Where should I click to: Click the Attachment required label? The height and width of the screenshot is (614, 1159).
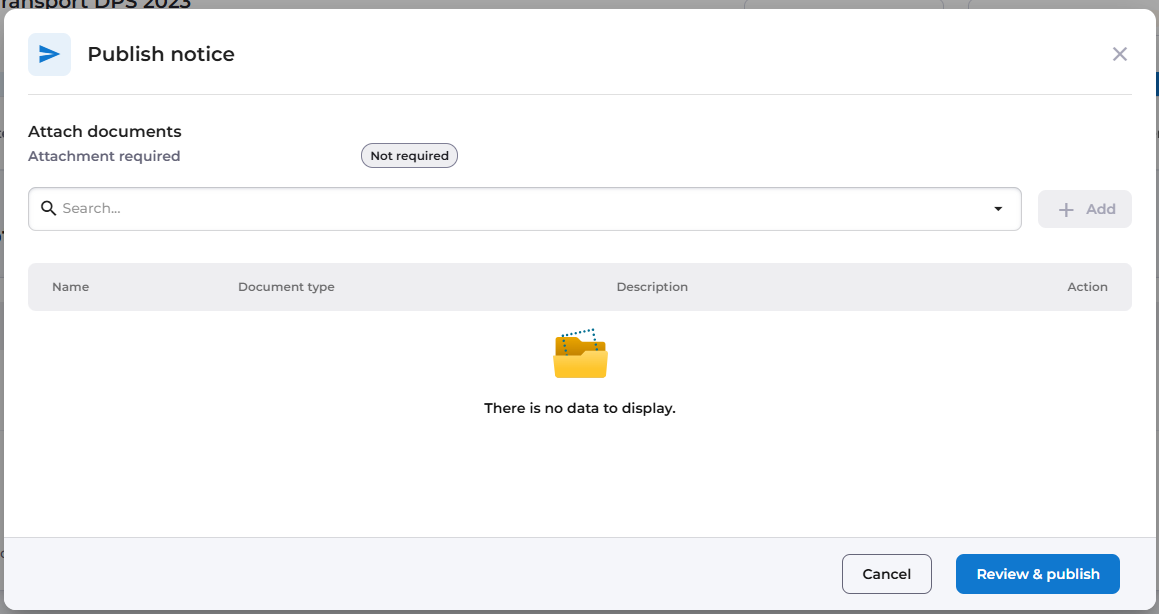(x=104, y=156)
